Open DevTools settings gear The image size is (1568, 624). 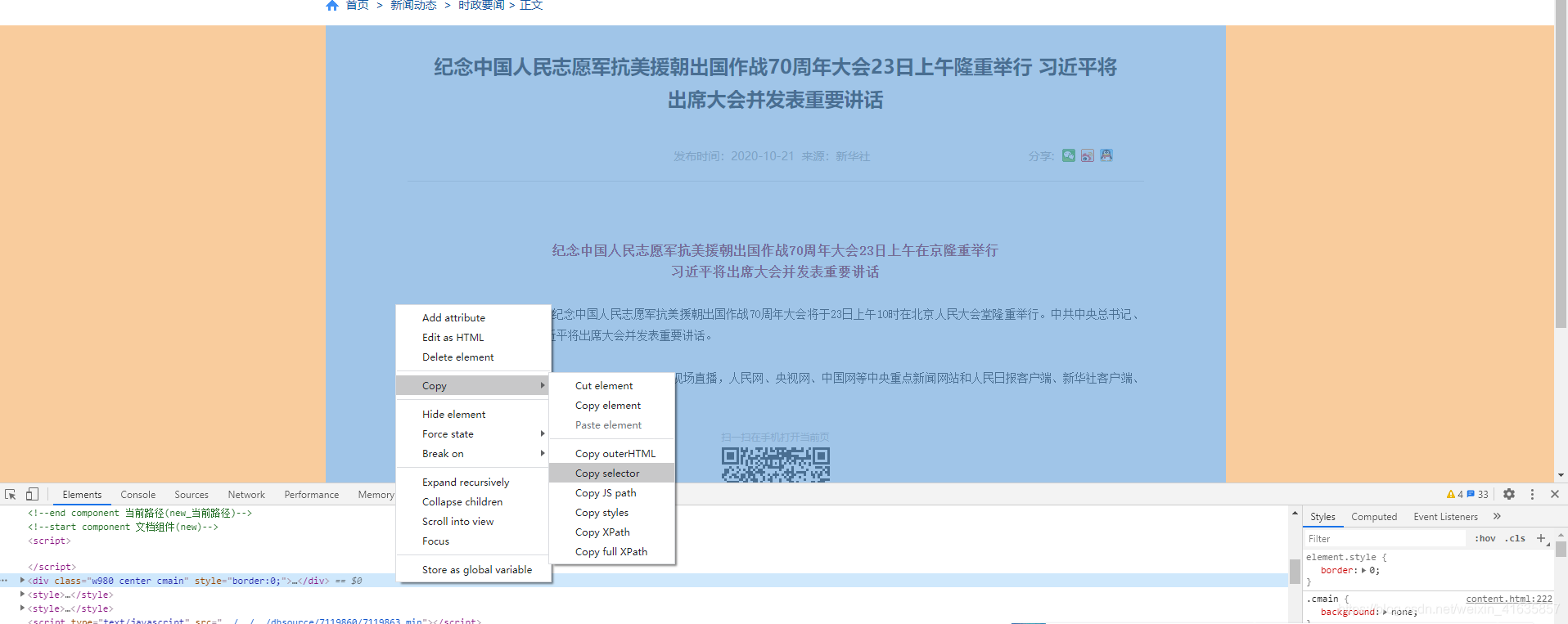tap(1509, 494)
